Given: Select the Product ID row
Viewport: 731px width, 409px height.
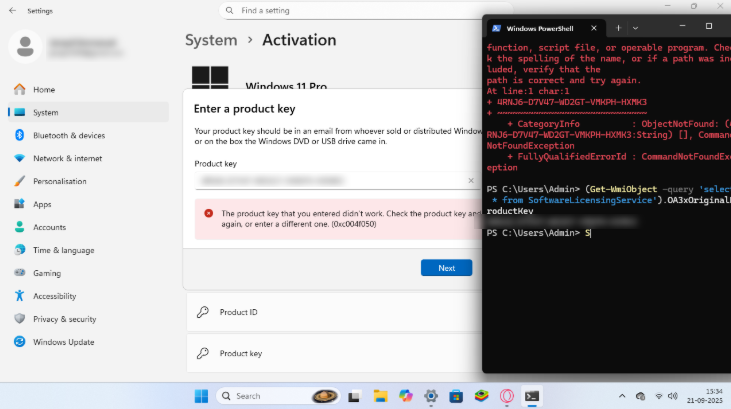Looking at the screenshot, I should pyautogui.click(x=334, y=312).
